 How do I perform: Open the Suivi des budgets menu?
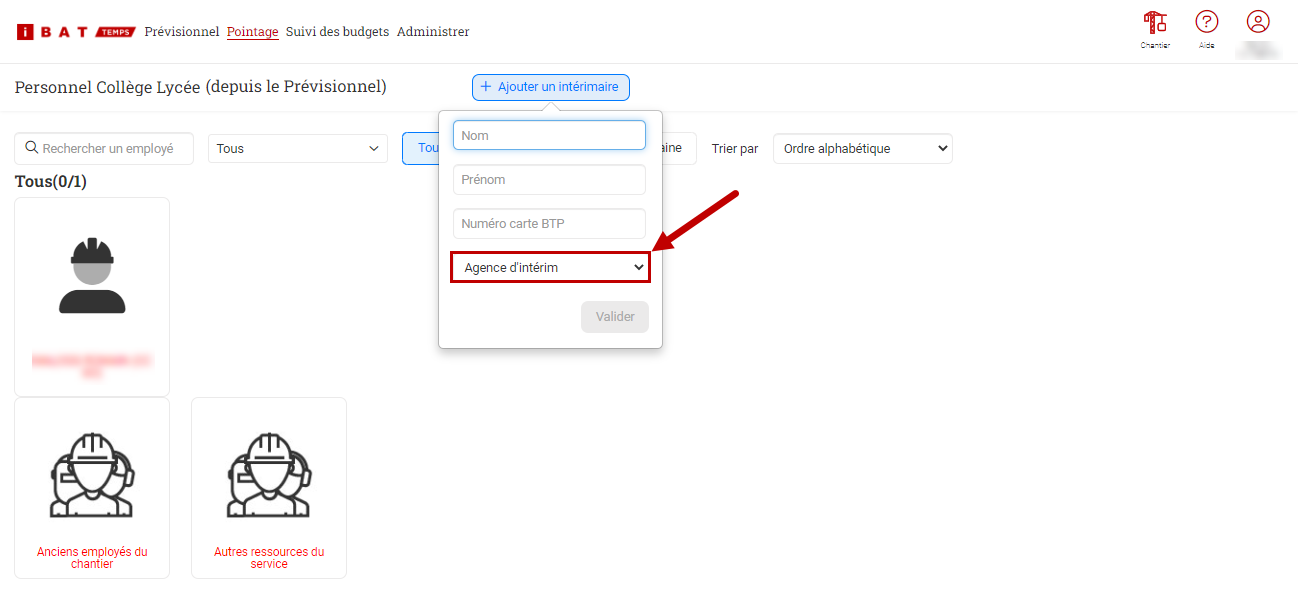[337, 32]
